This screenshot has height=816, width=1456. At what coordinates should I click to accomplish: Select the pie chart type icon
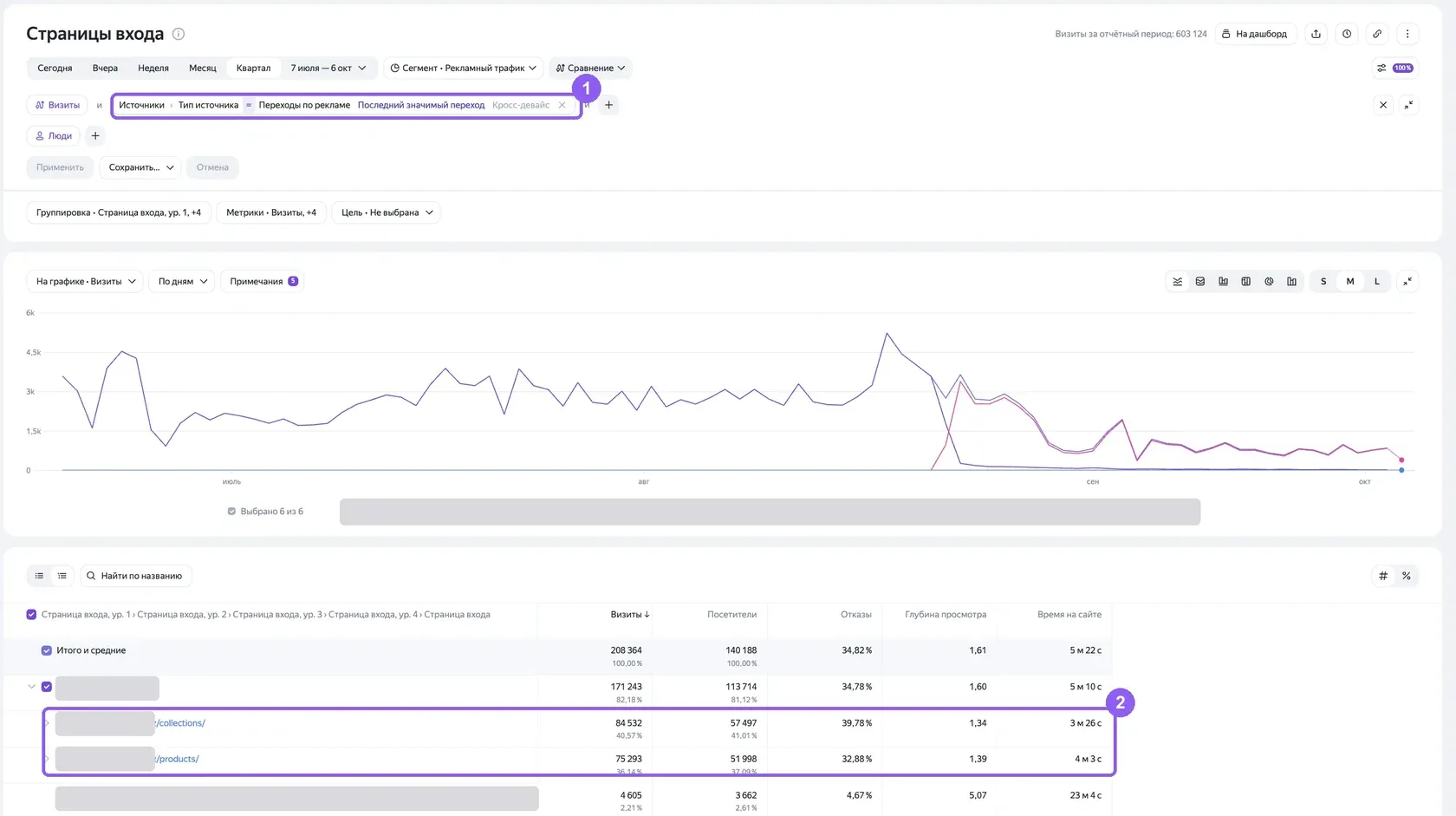tap(1269, 281)
